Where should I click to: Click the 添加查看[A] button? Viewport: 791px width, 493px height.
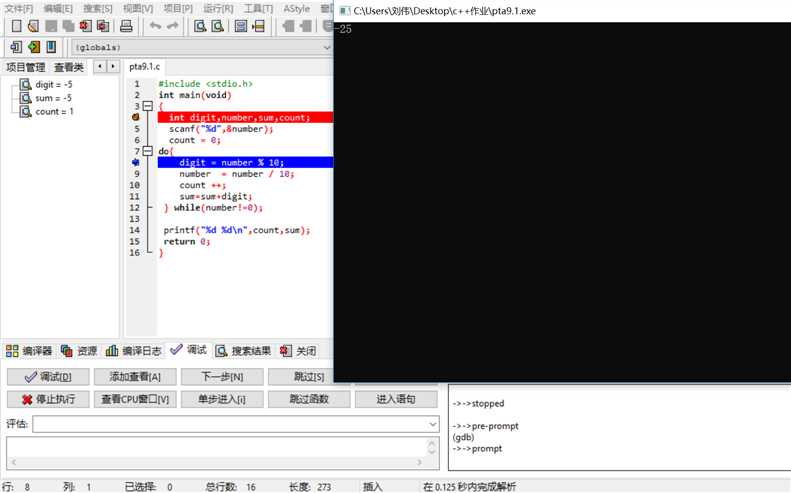coord(135,377)
